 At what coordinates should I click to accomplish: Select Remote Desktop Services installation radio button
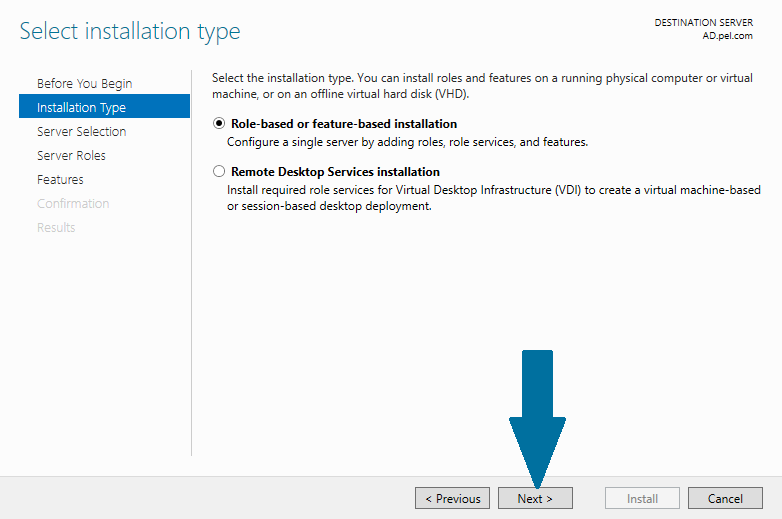(219, 172)
